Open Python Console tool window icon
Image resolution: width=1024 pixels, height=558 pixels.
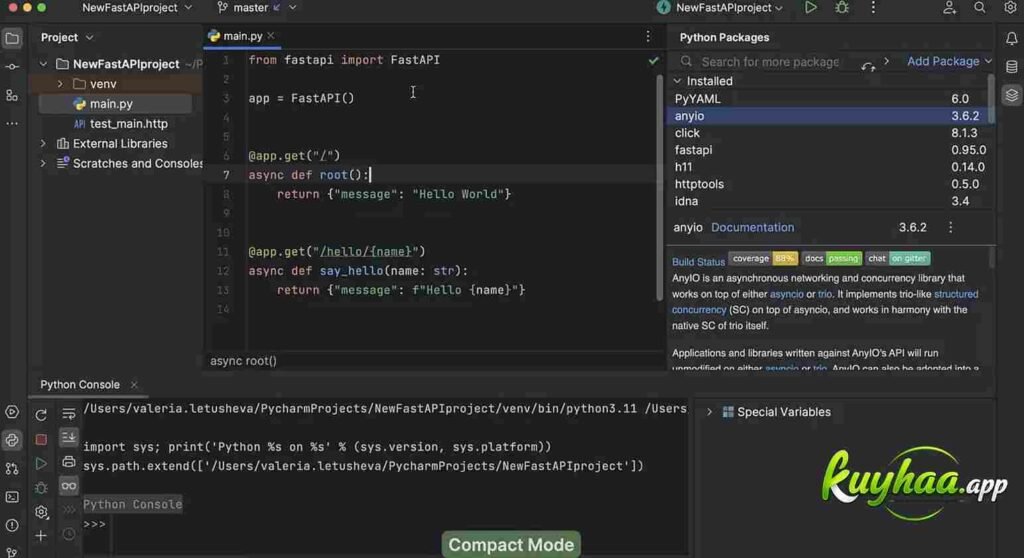tap(12, 440)
